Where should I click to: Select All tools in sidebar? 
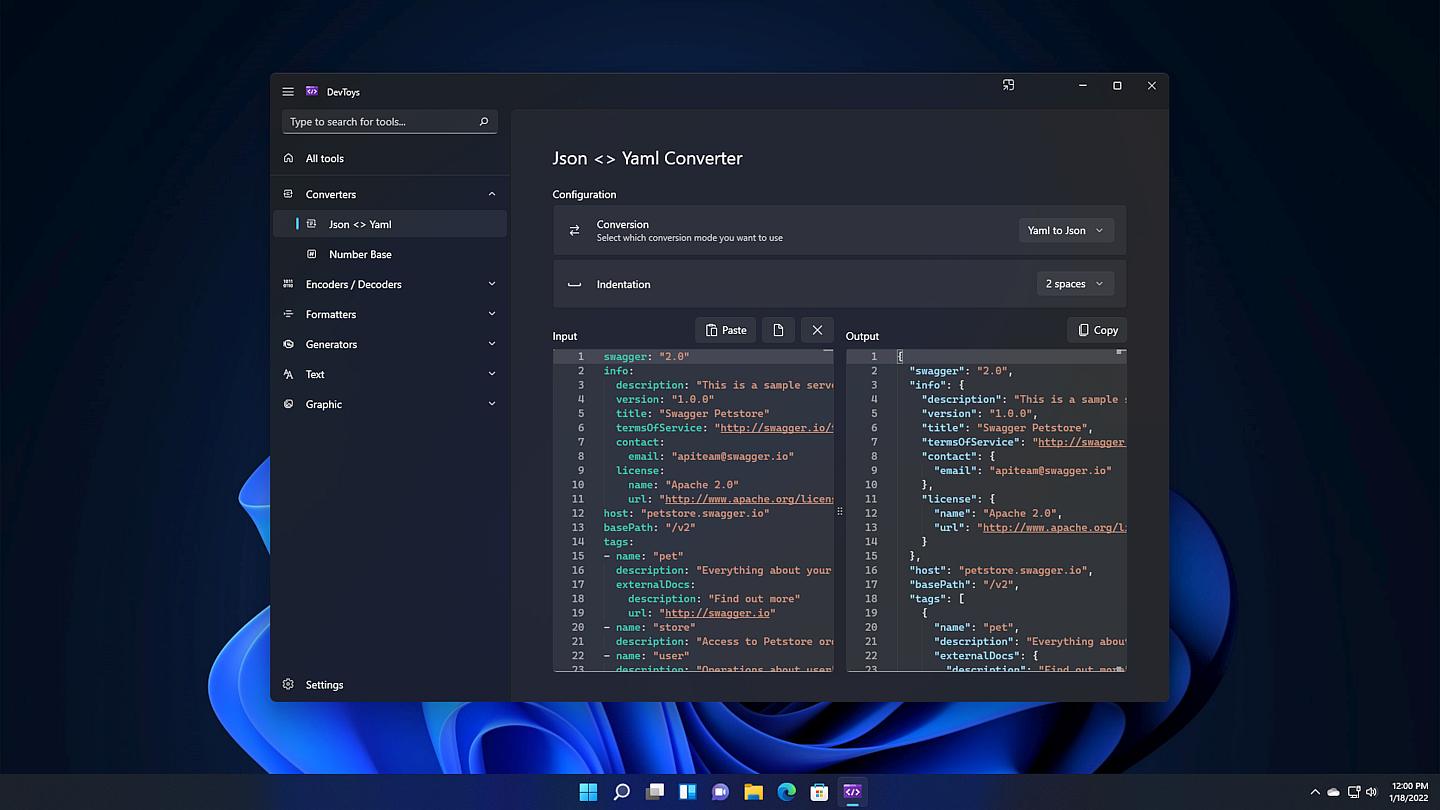click(389, 158)
